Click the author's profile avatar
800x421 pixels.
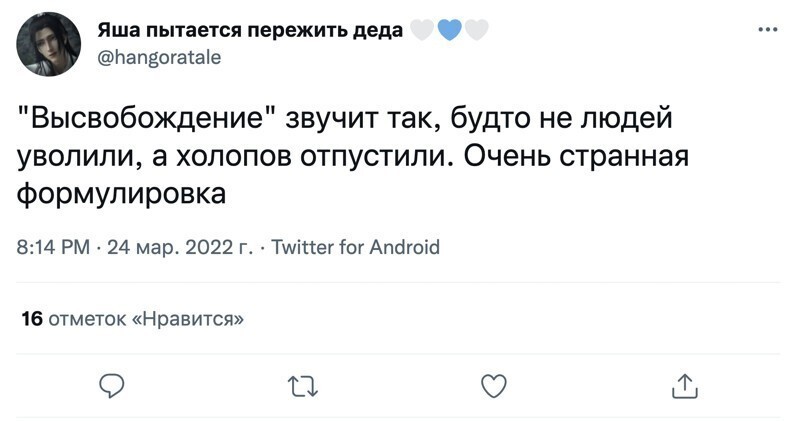pos(49,43)
